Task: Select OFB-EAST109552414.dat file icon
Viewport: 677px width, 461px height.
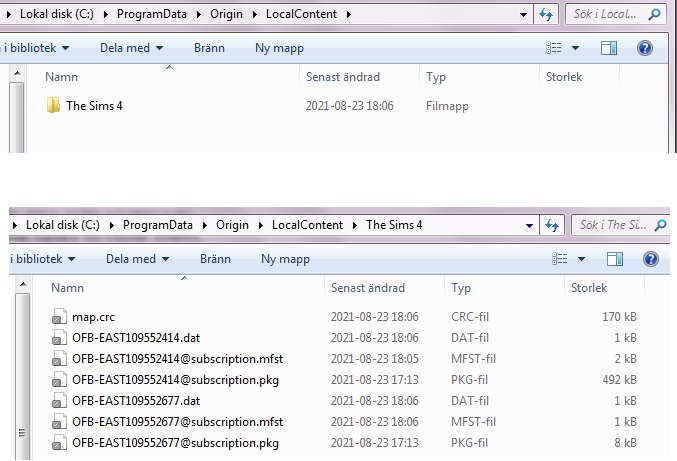Action: pyautogui.click(x=59, y=338)
